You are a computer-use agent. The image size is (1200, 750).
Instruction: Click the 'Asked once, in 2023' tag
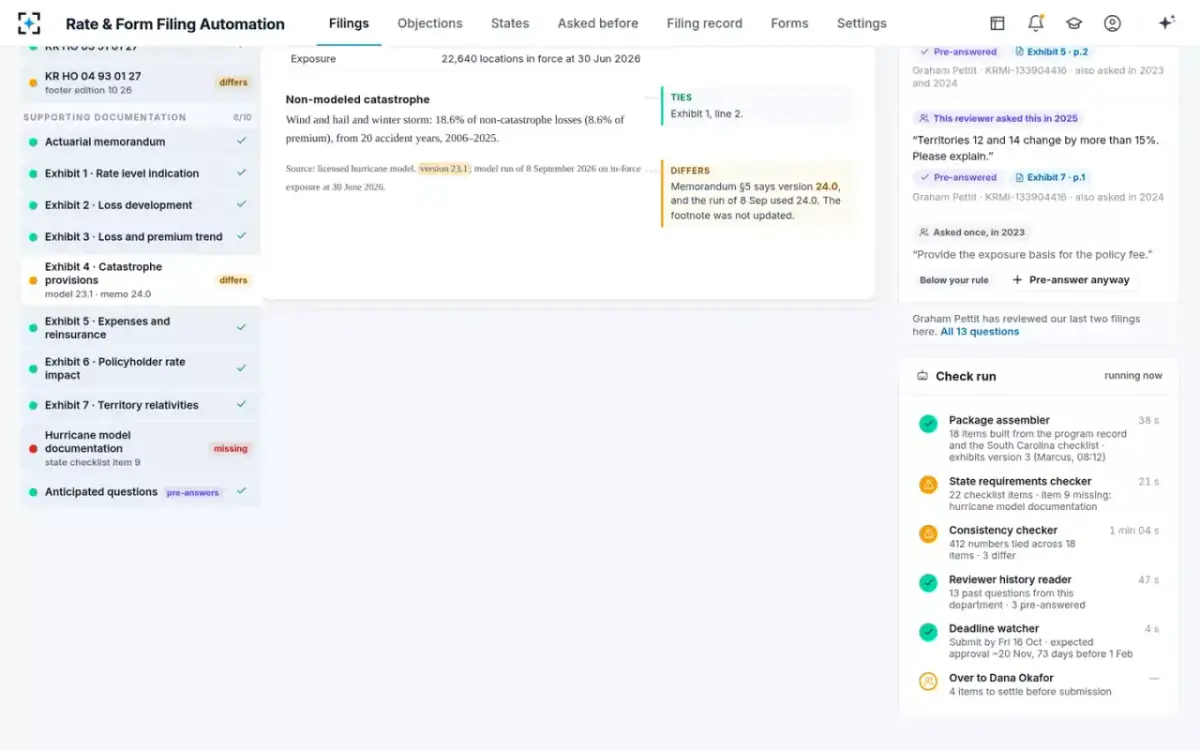click(972, 232)
